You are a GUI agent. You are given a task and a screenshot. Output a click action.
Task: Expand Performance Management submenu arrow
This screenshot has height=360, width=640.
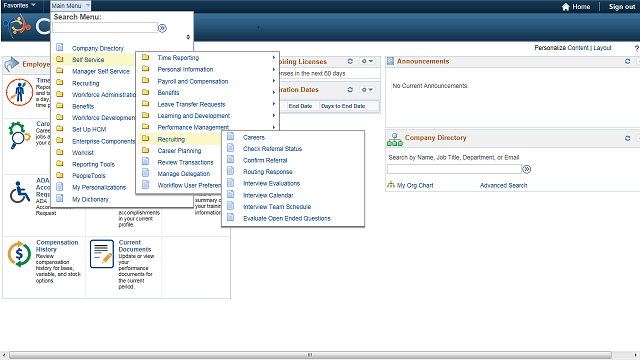(273, 127)
